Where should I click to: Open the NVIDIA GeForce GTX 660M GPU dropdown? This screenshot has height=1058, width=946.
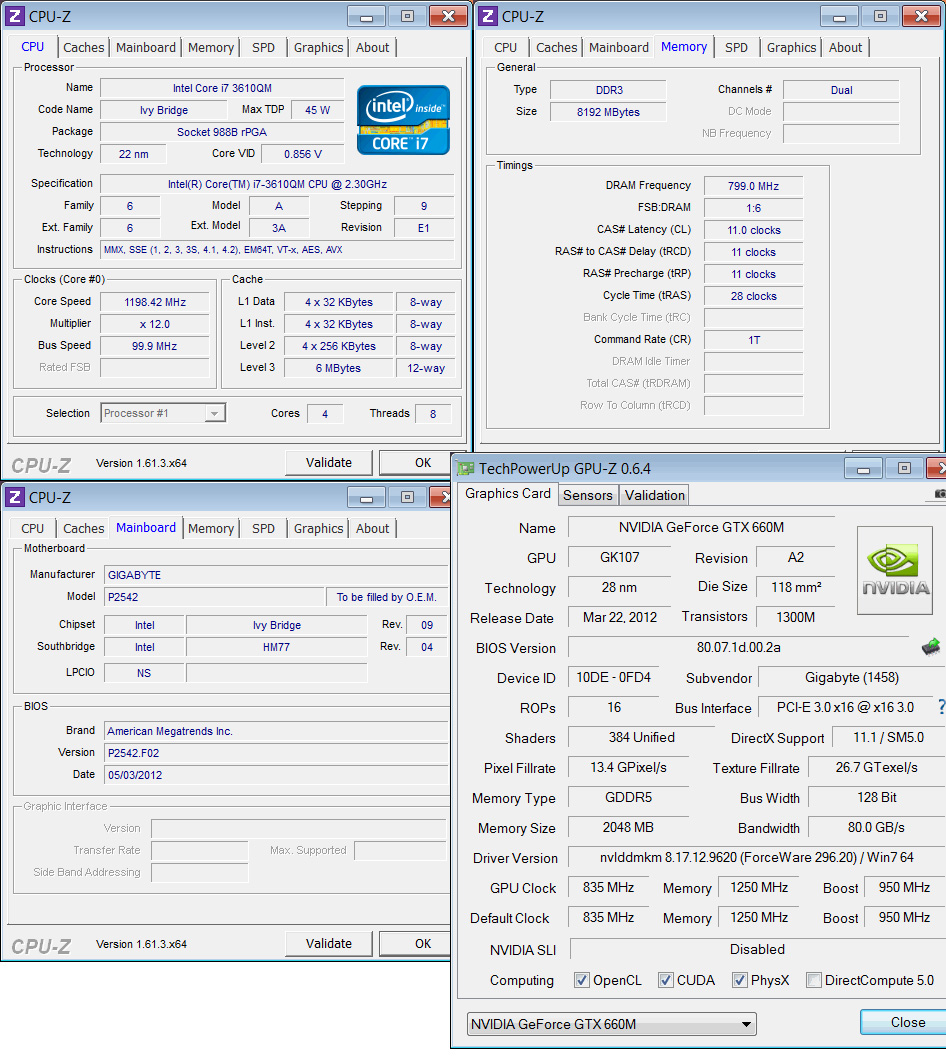click(x=611, y=1024)
